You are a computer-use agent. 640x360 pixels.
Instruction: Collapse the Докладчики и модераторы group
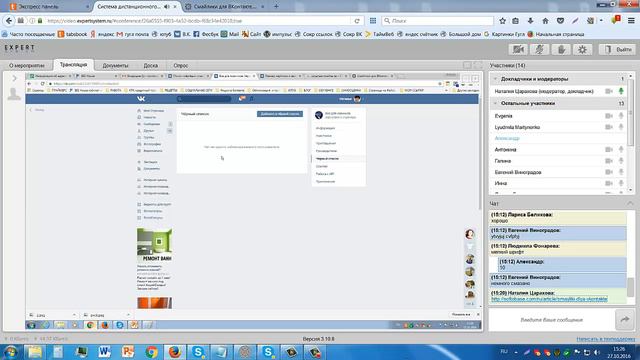click(x=496, y=79)
